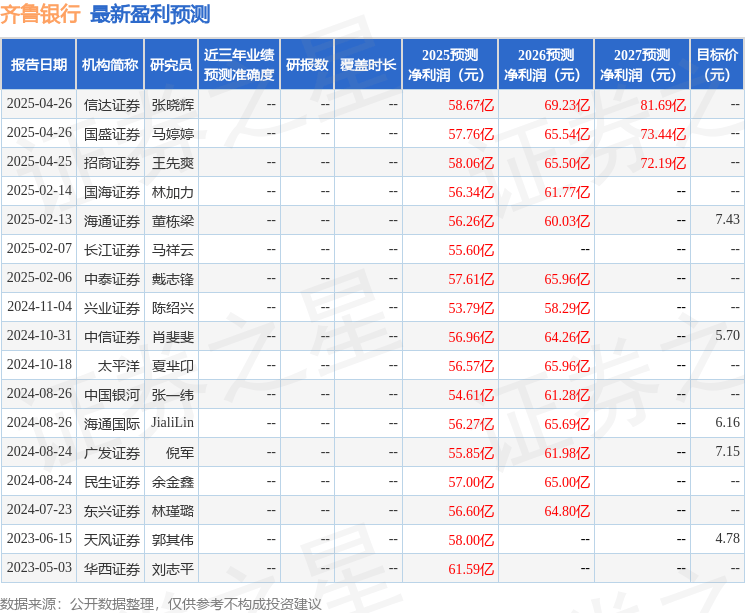Click the 65.00亿 profit value
Screen dimensions: 745x613
click(567, 482)
